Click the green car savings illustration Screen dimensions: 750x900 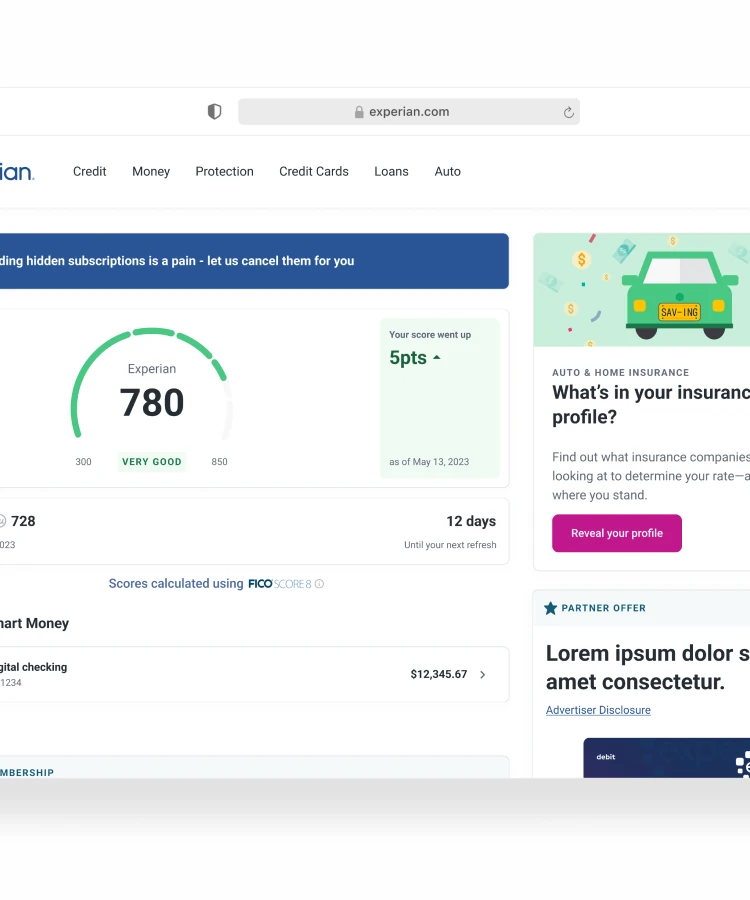tap(642, 290)
